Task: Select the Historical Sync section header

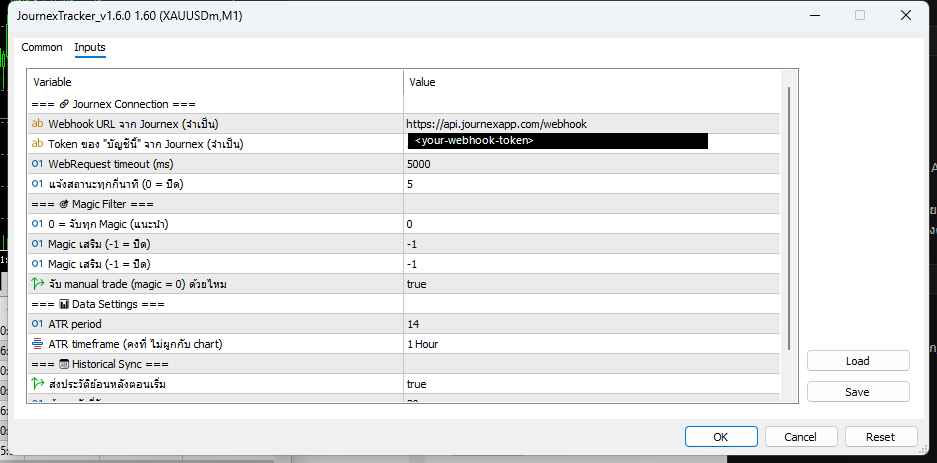Action: (100, 364)
